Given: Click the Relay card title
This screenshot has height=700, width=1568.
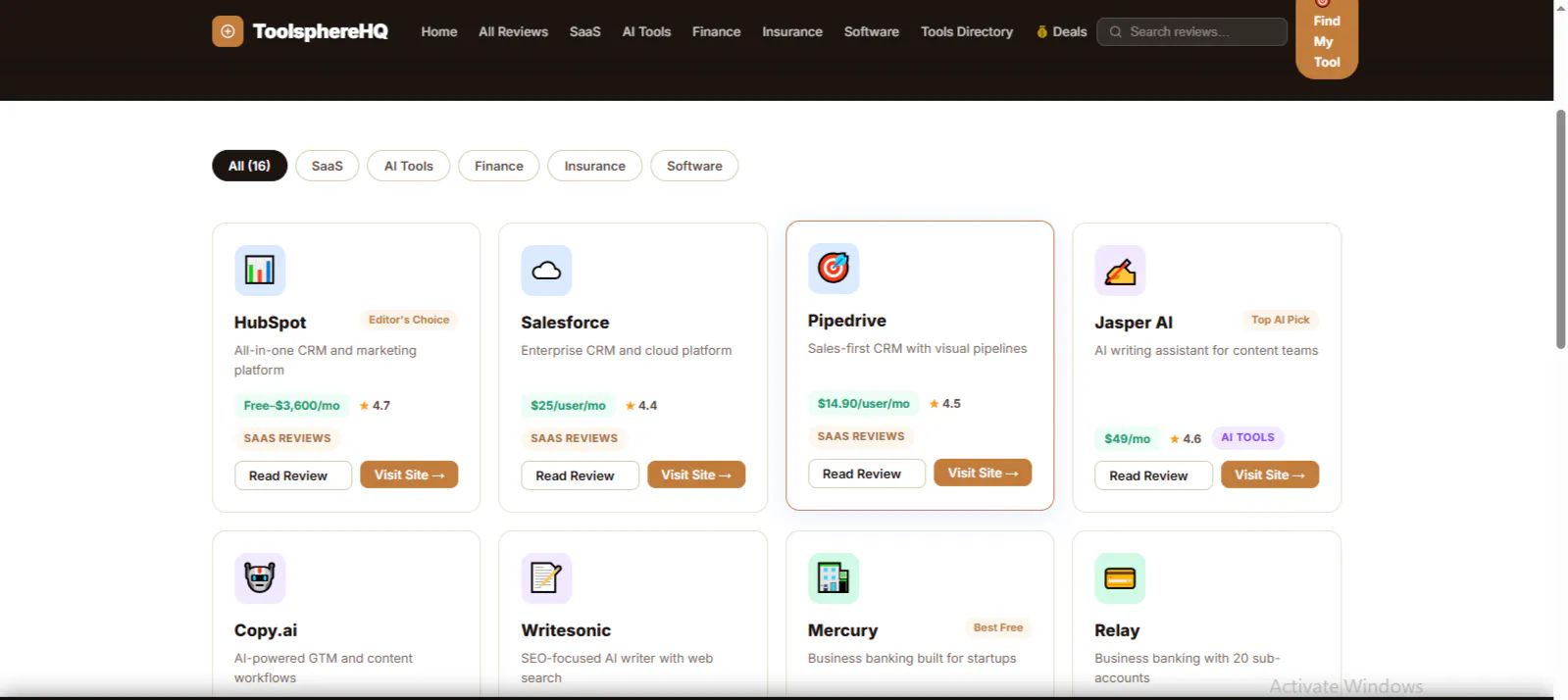Looking at the screenshot, I should pos(1117,630).
